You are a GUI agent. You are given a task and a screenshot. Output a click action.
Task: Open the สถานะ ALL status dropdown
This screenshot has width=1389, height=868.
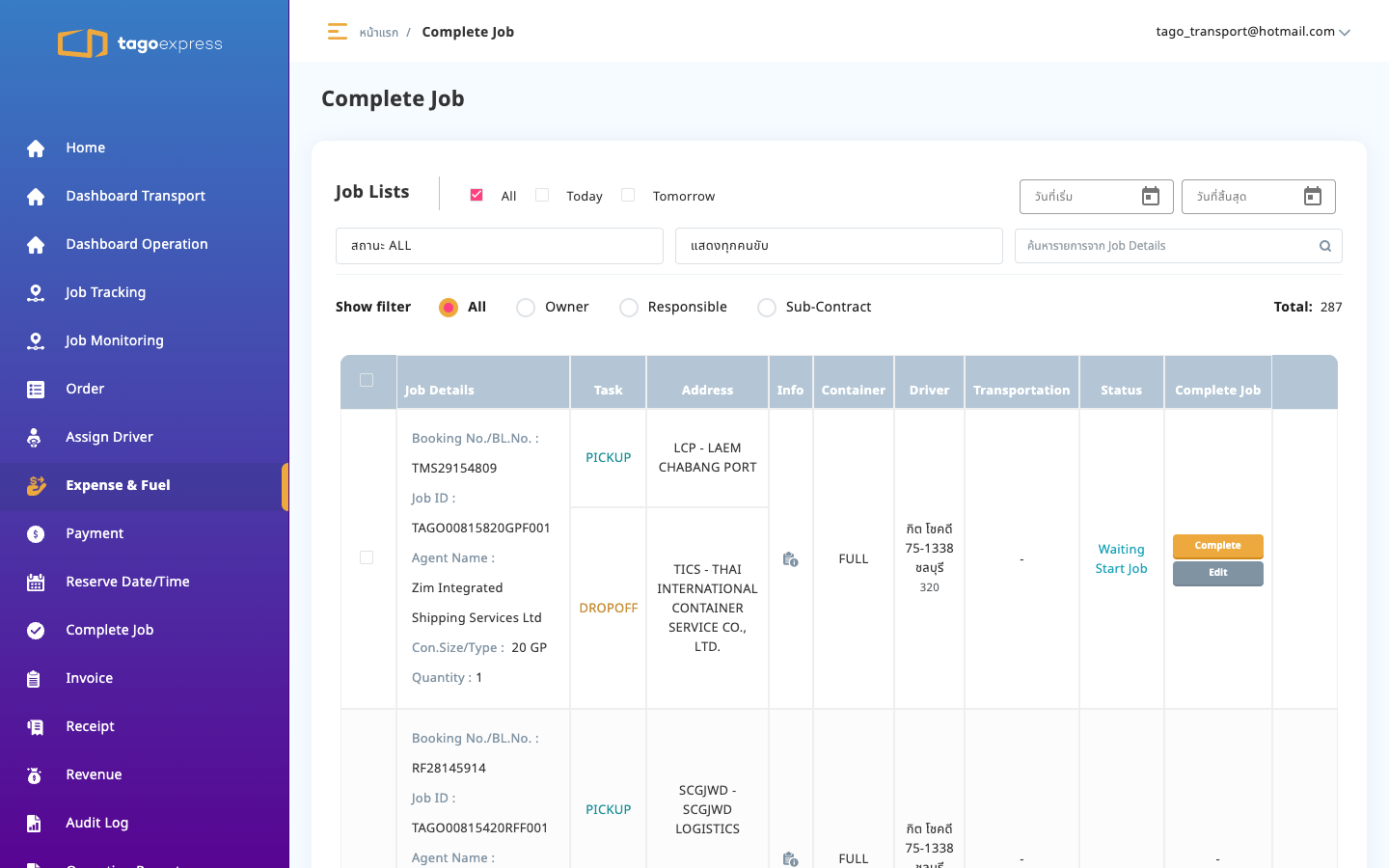click(500, 246)
